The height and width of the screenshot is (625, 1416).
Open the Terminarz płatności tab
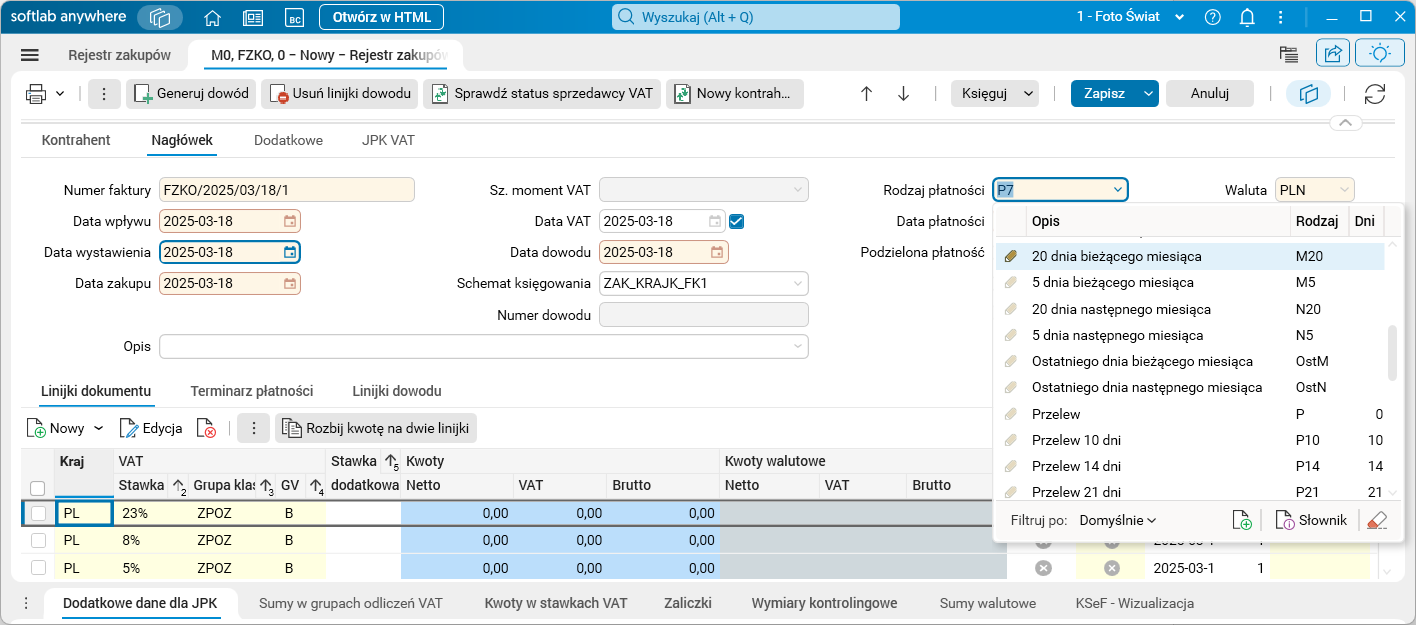[252, 391]
